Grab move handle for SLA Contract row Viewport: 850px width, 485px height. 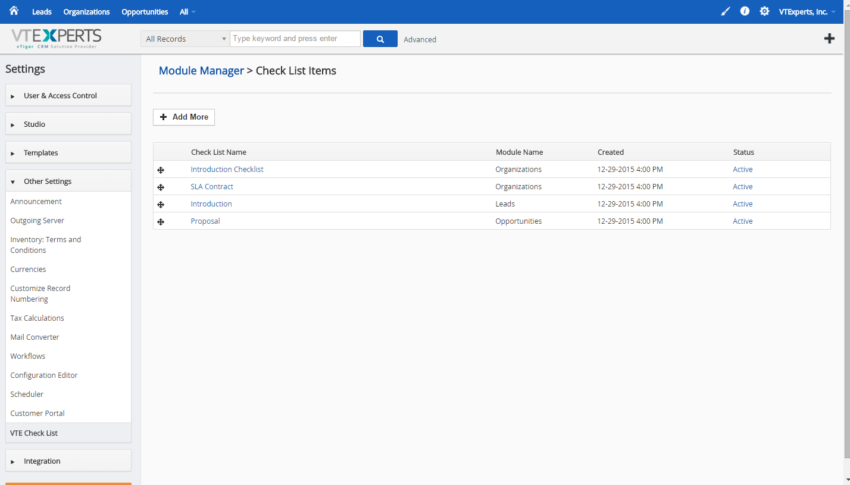coord(161,187)
